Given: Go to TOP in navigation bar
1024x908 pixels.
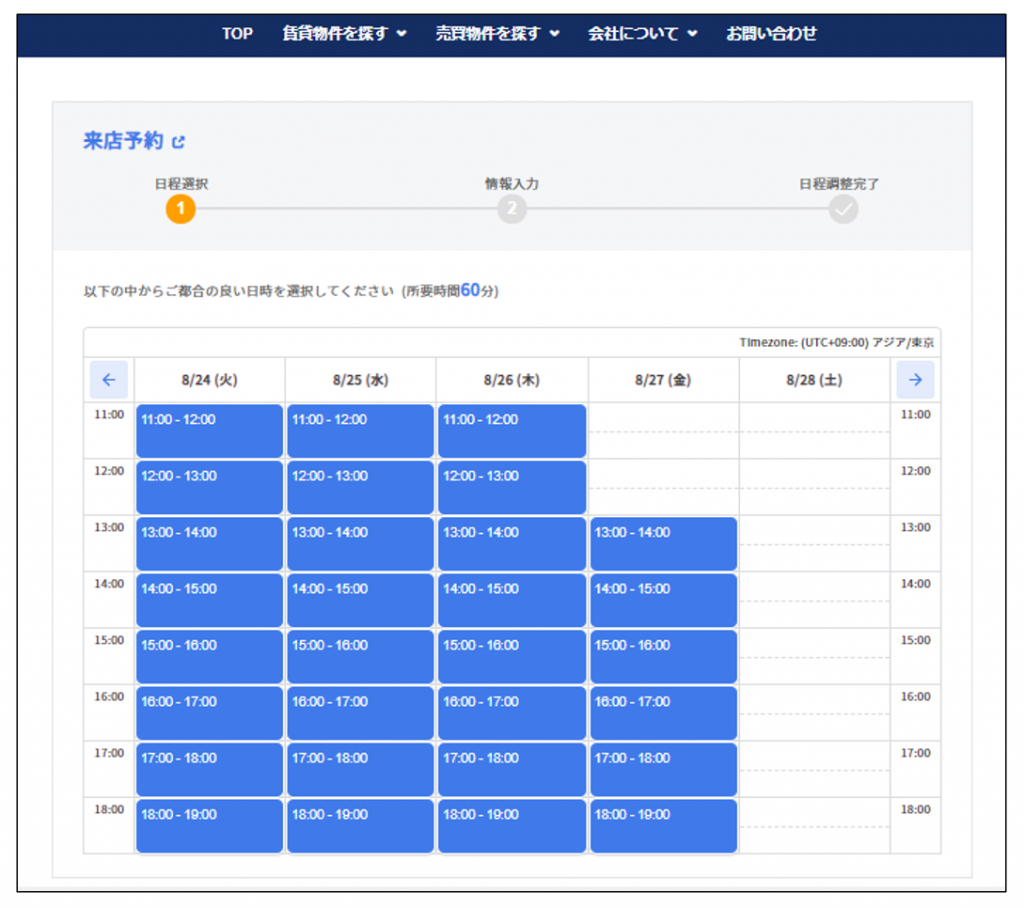Looking at the screenshot, I should [237, 34].
